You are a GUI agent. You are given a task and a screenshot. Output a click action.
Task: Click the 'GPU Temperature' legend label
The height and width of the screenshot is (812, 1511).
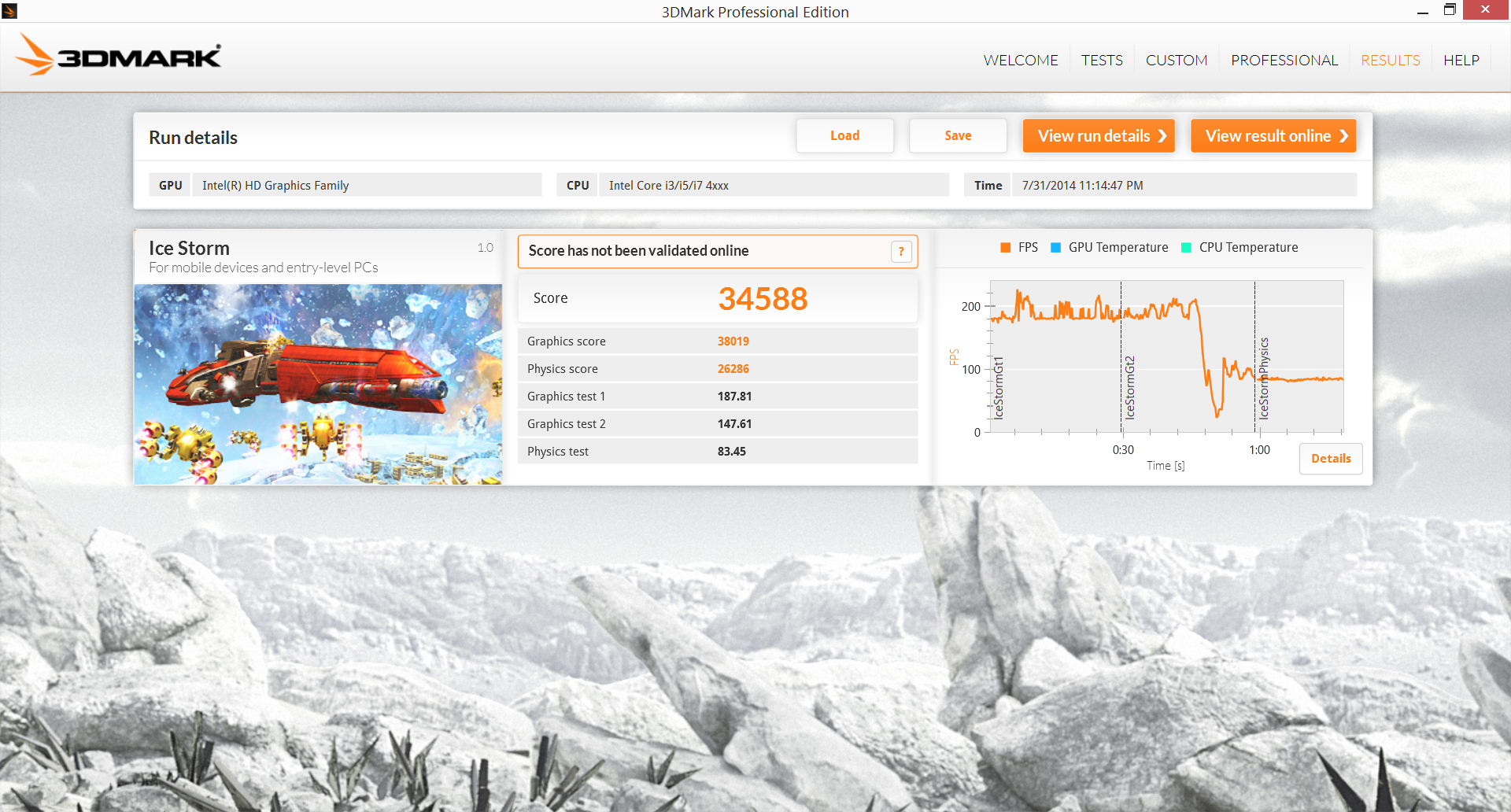1118,248
